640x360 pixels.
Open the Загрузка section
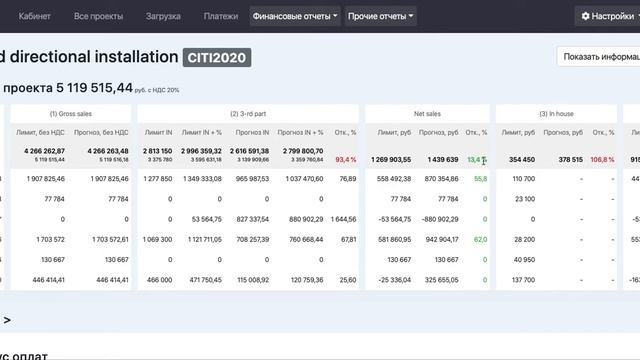coord(163,16)
